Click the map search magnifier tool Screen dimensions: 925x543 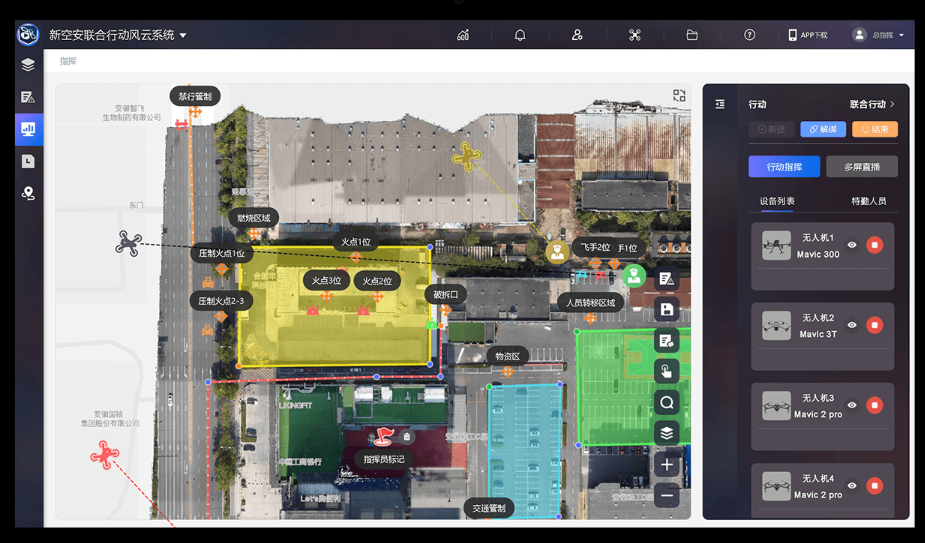pyautogui.click(x=667, y=403)
